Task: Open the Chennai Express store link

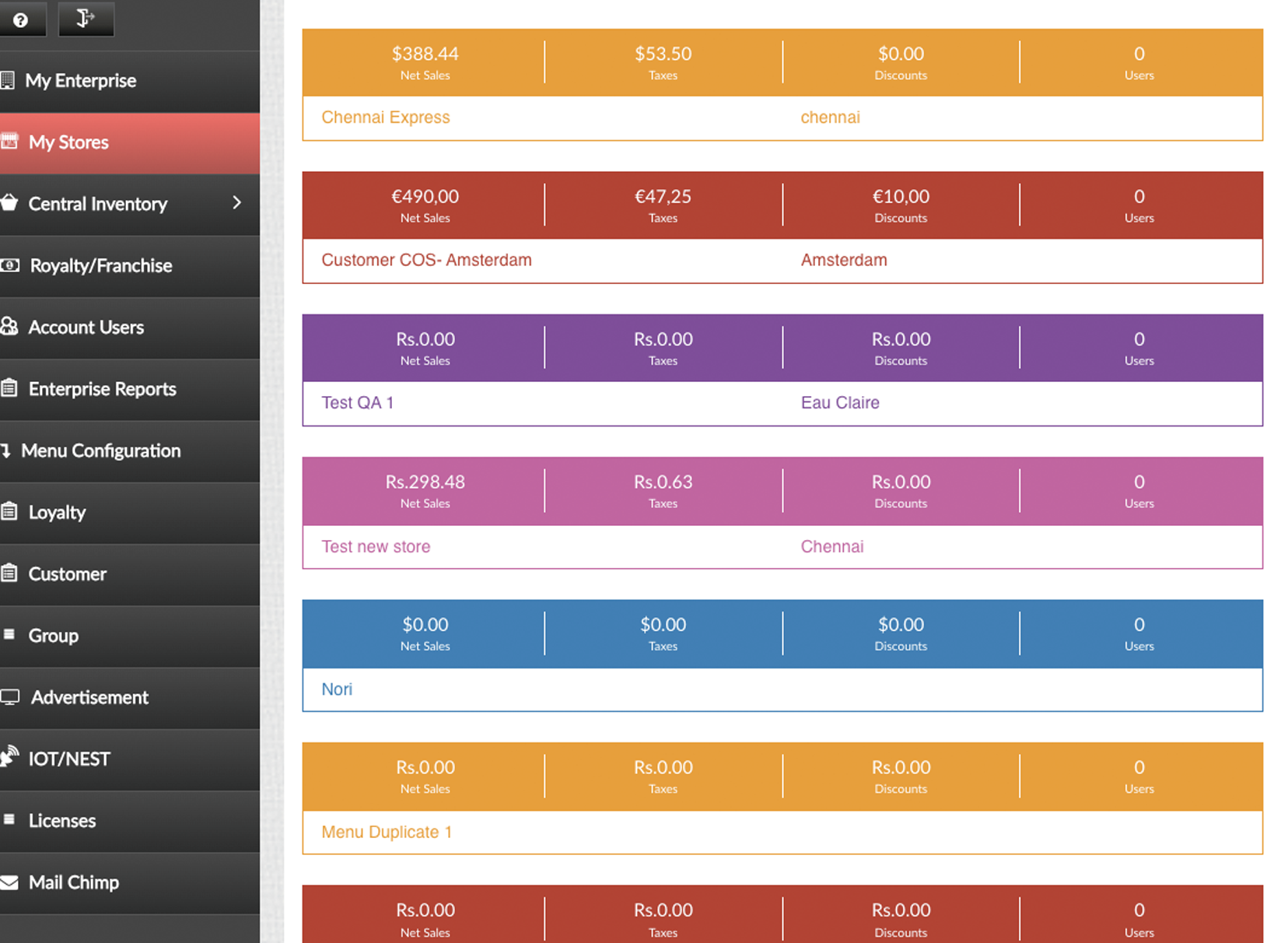Action: point(386,117)
